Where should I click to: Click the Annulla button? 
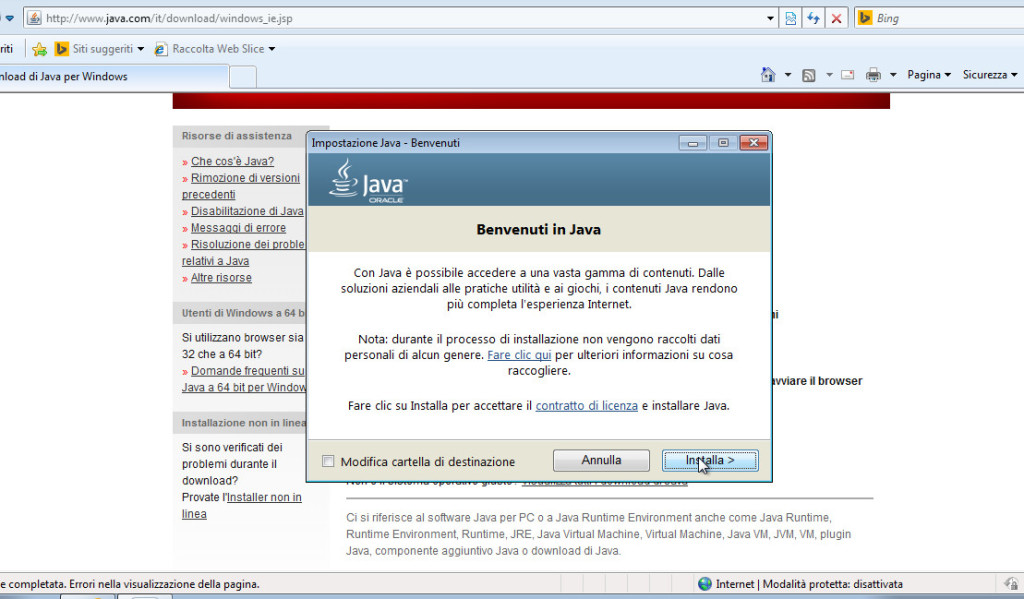click(x=601, y=461)
